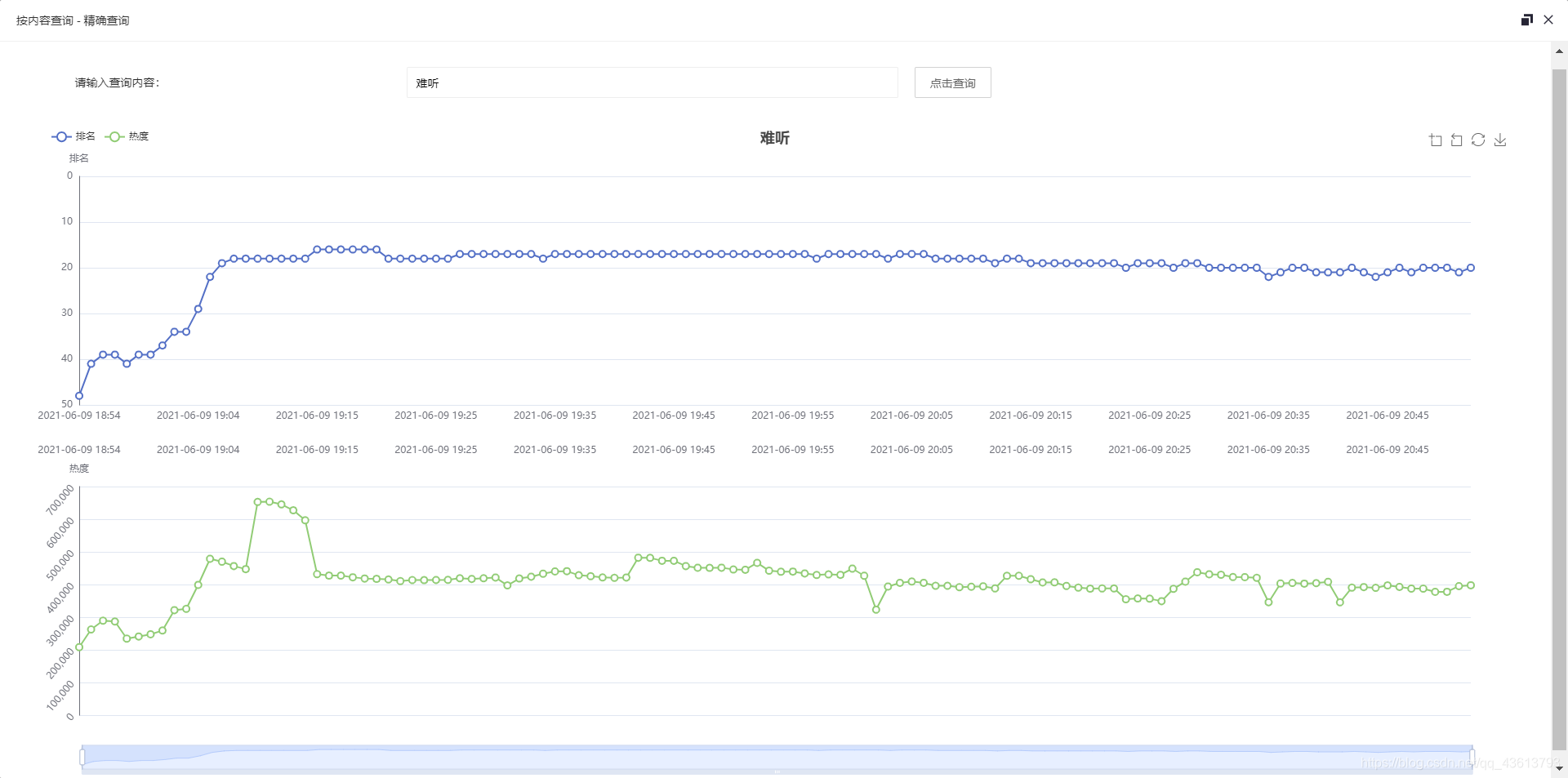Viewport: 1568px width, 778px height.
Task: Click the 点击查询 button
Action: click(x=953, y=82)
